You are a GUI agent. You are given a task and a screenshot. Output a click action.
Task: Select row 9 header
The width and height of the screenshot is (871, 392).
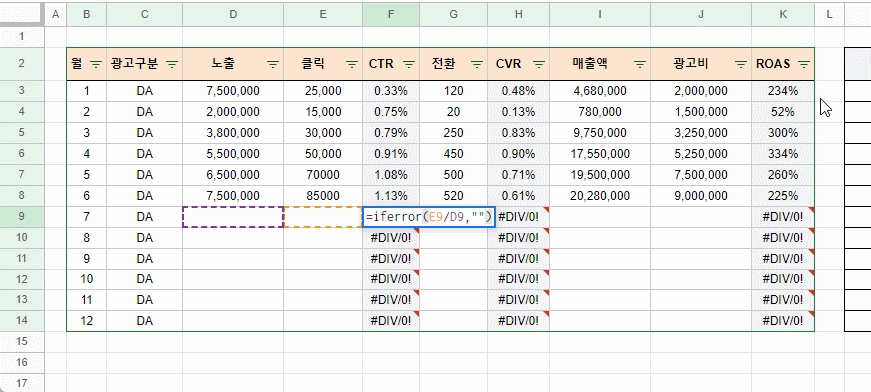tap(22, 217)
